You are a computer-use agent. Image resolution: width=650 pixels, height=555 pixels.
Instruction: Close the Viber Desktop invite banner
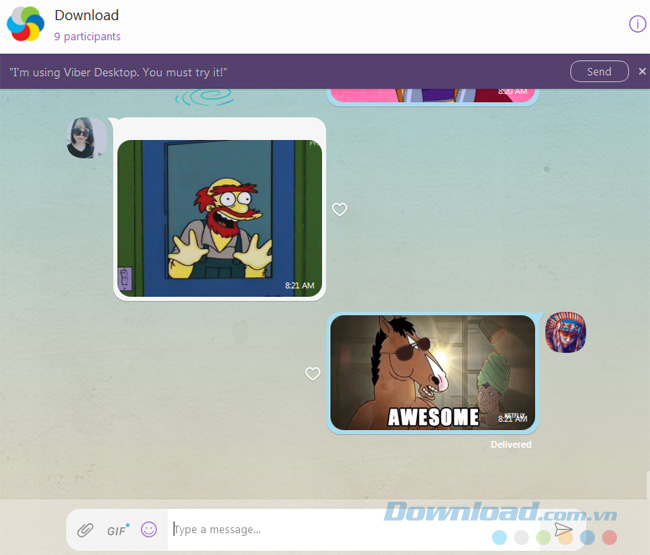coord(642,71)
